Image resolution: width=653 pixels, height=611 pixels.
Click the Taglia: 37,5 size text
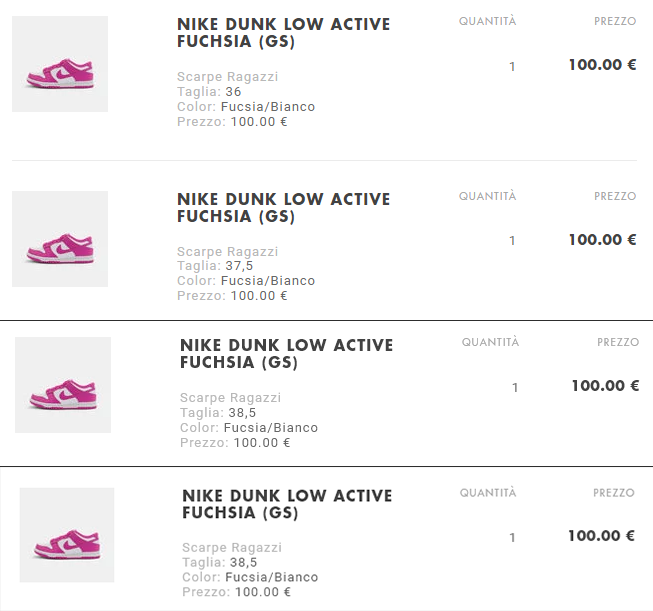pyautogui.click(x=215, y=266)
